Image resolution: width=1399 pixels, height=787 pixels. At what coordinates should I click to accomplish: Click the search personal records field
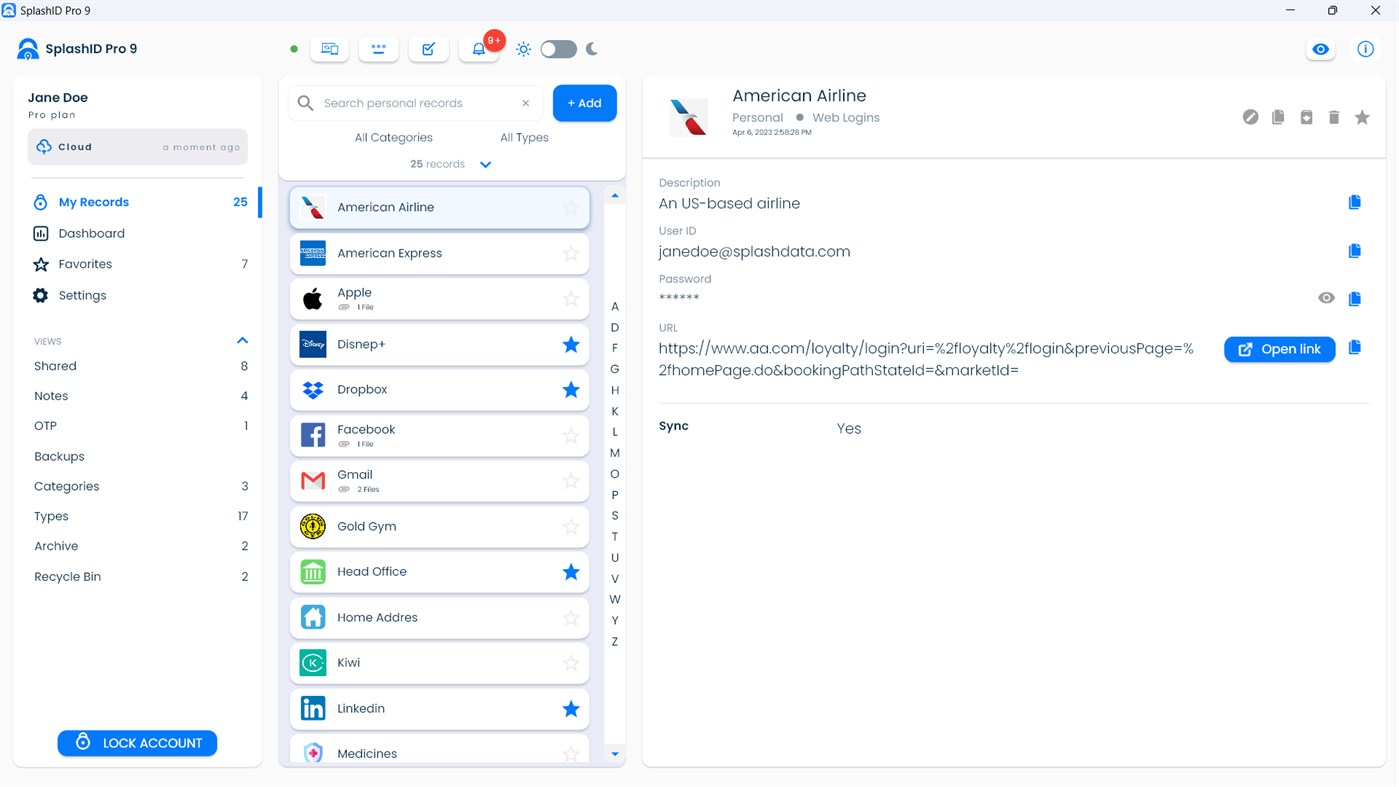point(416,103)
